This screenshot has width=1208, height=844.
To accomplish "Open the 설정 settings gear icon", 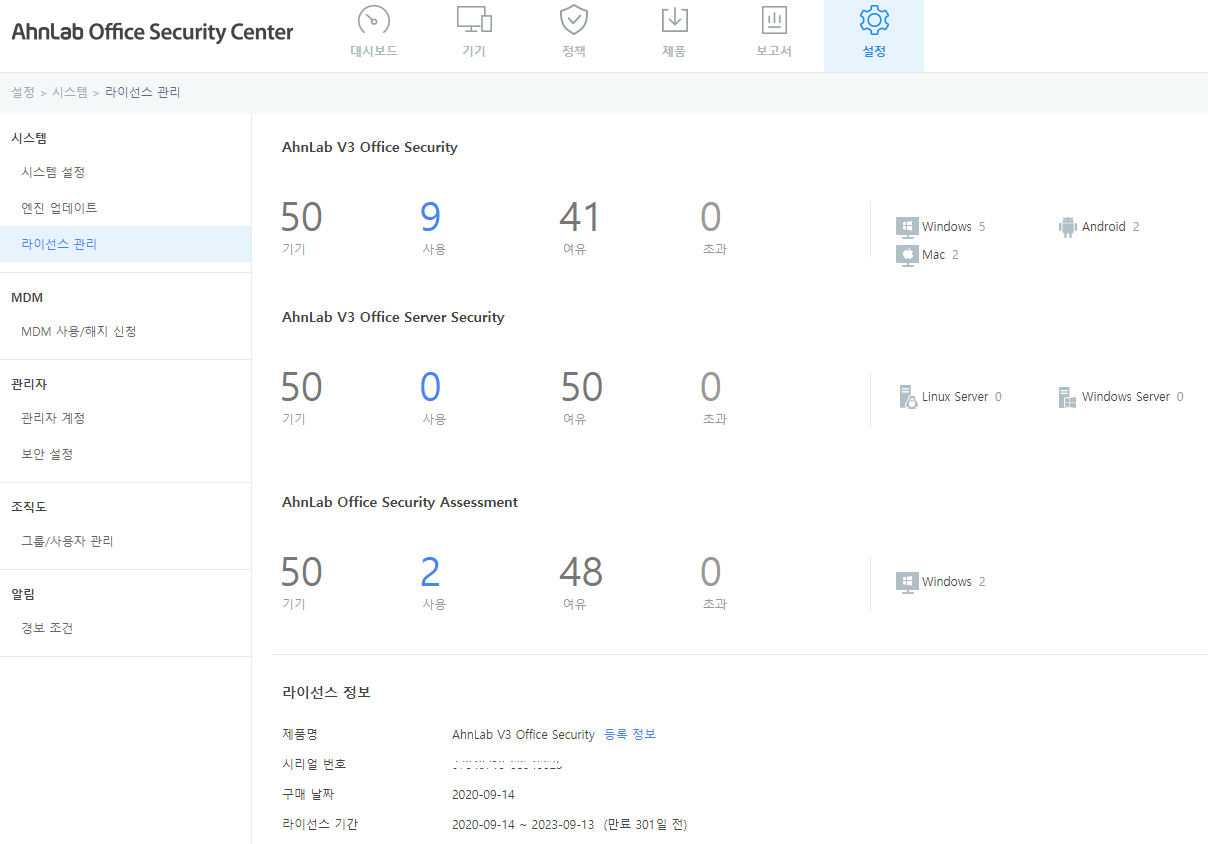I will (x=874, y=20).
